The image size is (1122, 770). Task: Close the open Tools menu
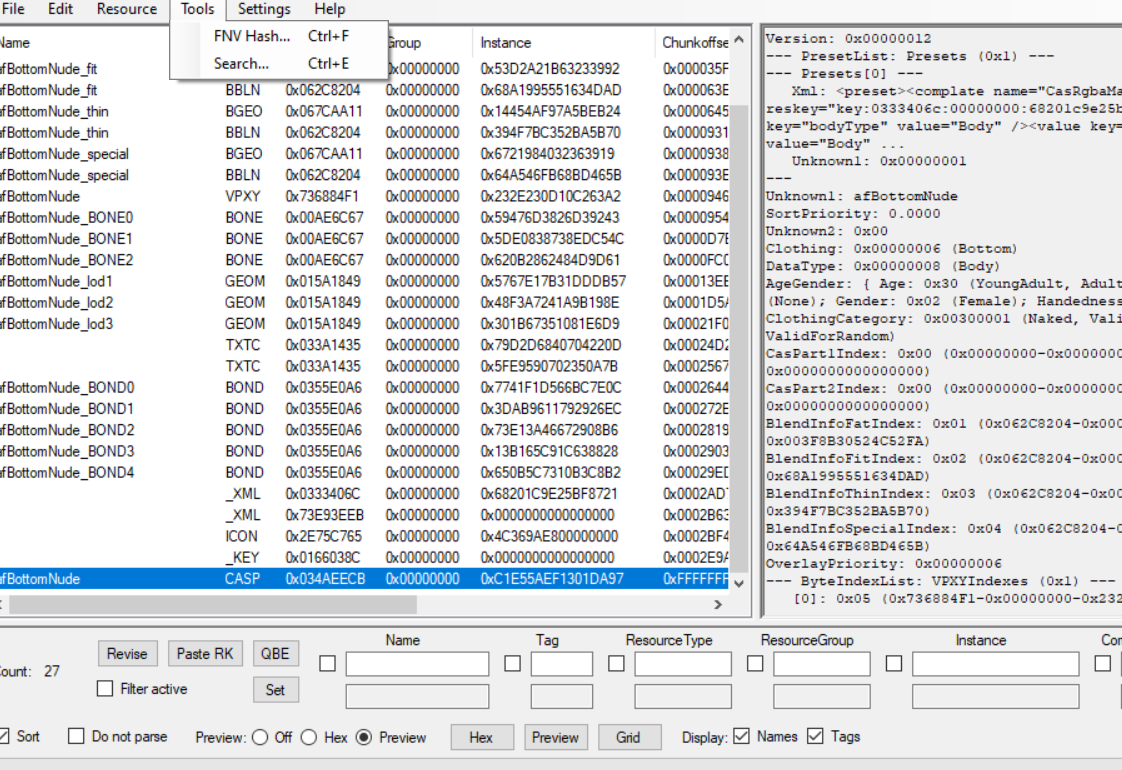click(197, 9)
